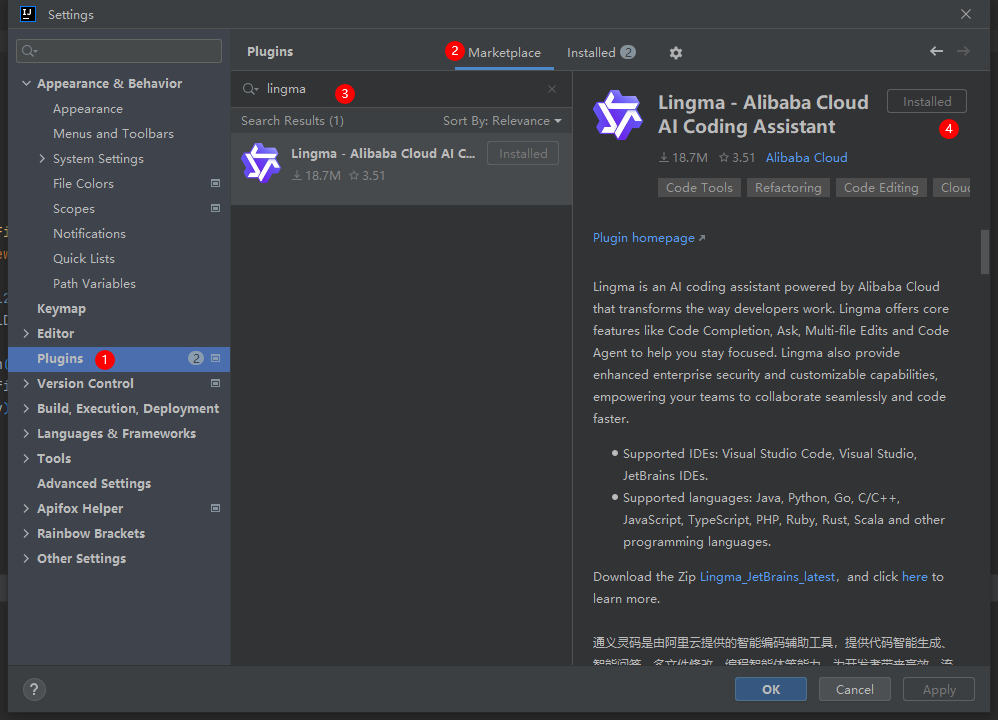Click project-level icon beside Scopes

point(216,208)
